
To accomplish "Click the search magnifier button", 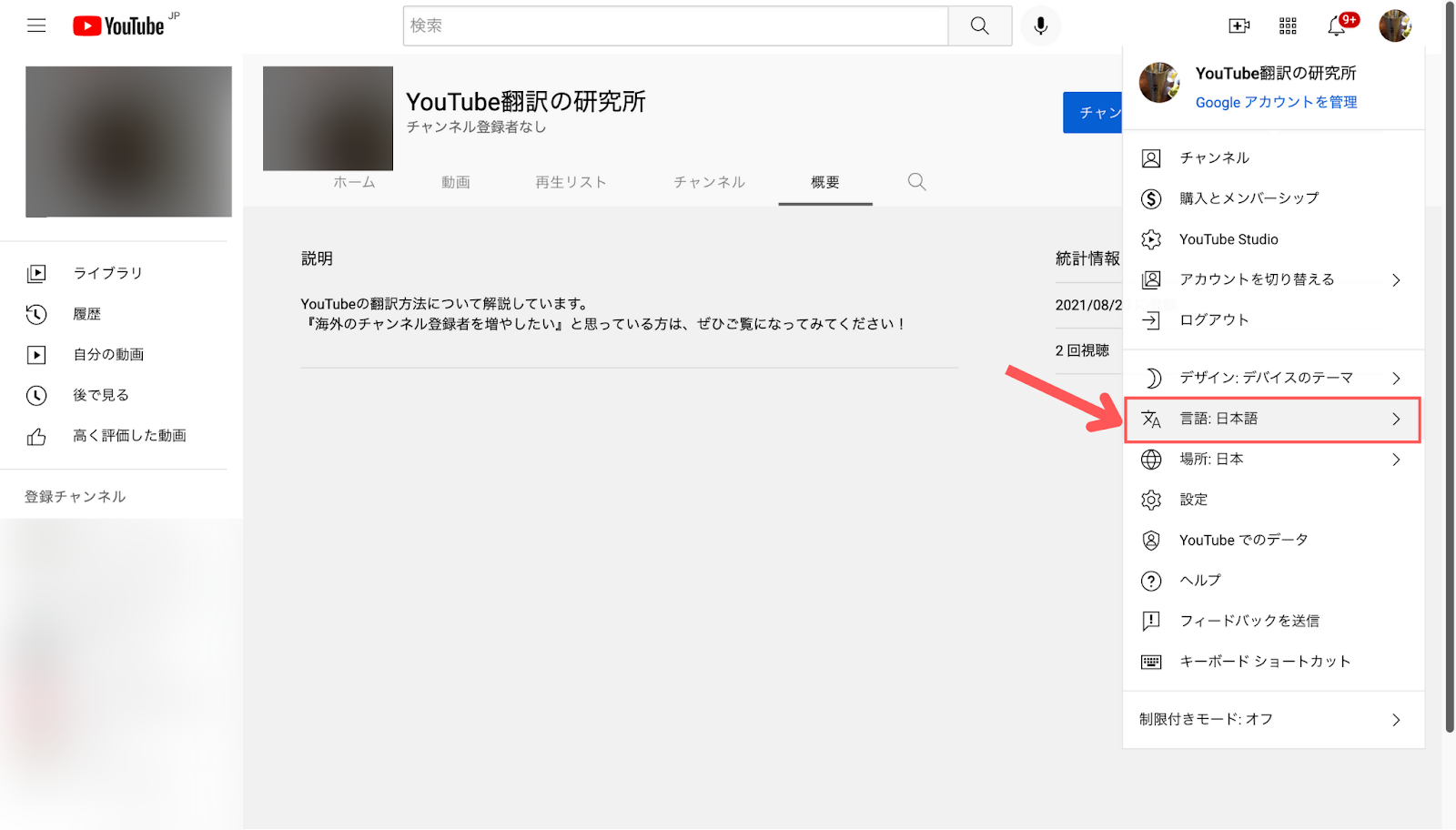I will 980,25.
